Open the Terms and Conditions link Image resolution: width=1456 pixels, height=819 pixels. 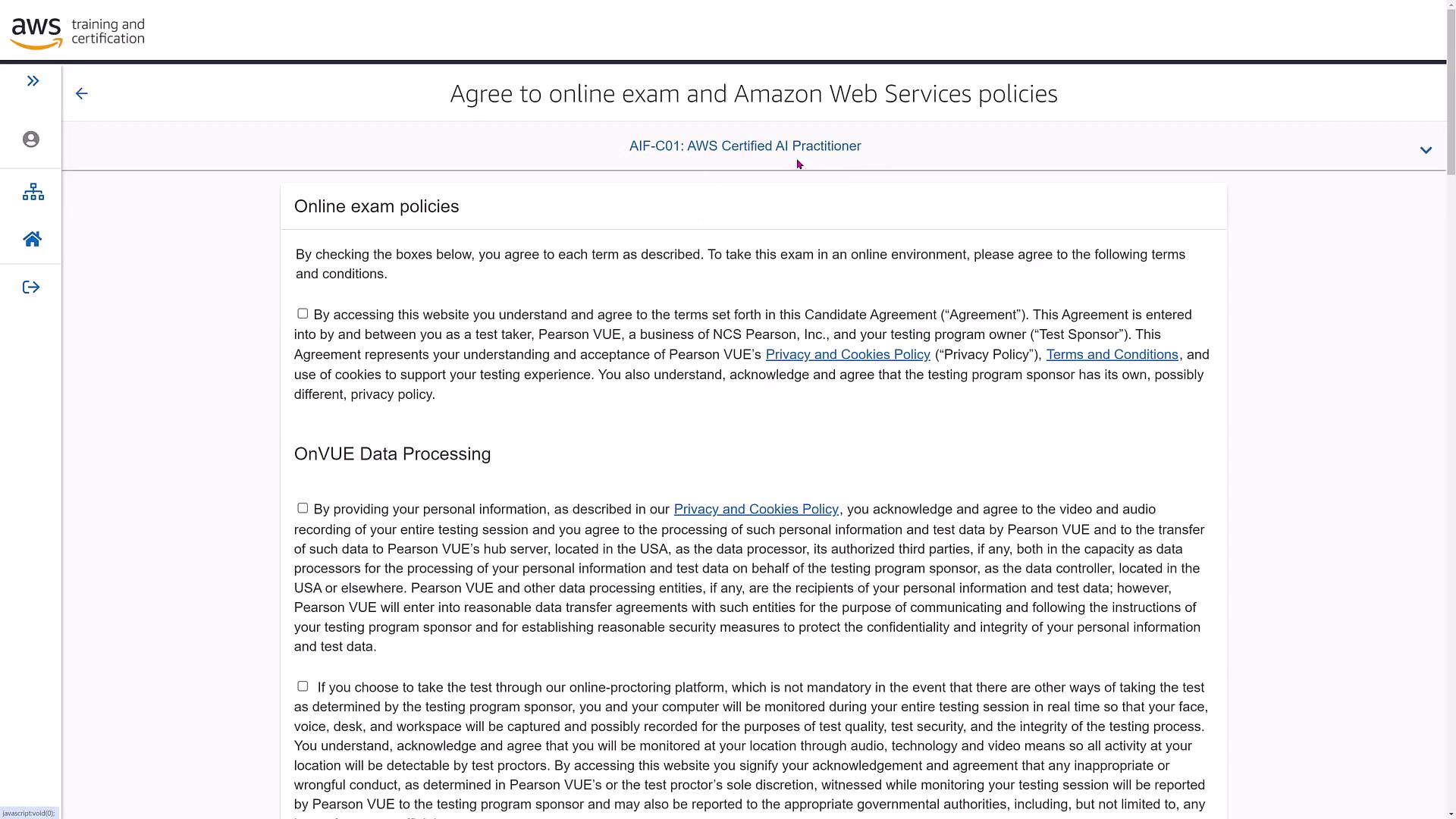pyautogui.click(x=1112, y=355)
